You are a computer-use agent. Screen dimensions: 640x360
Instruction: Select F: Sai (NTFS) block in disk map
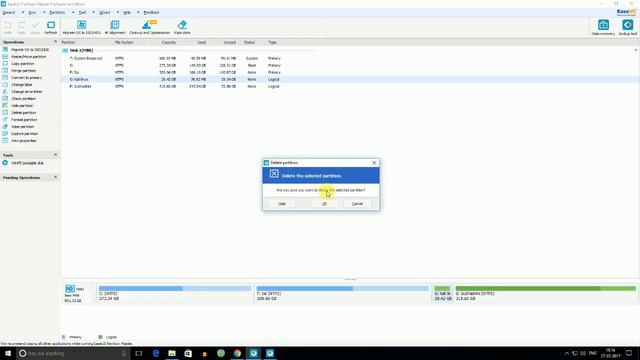point(342,293)
